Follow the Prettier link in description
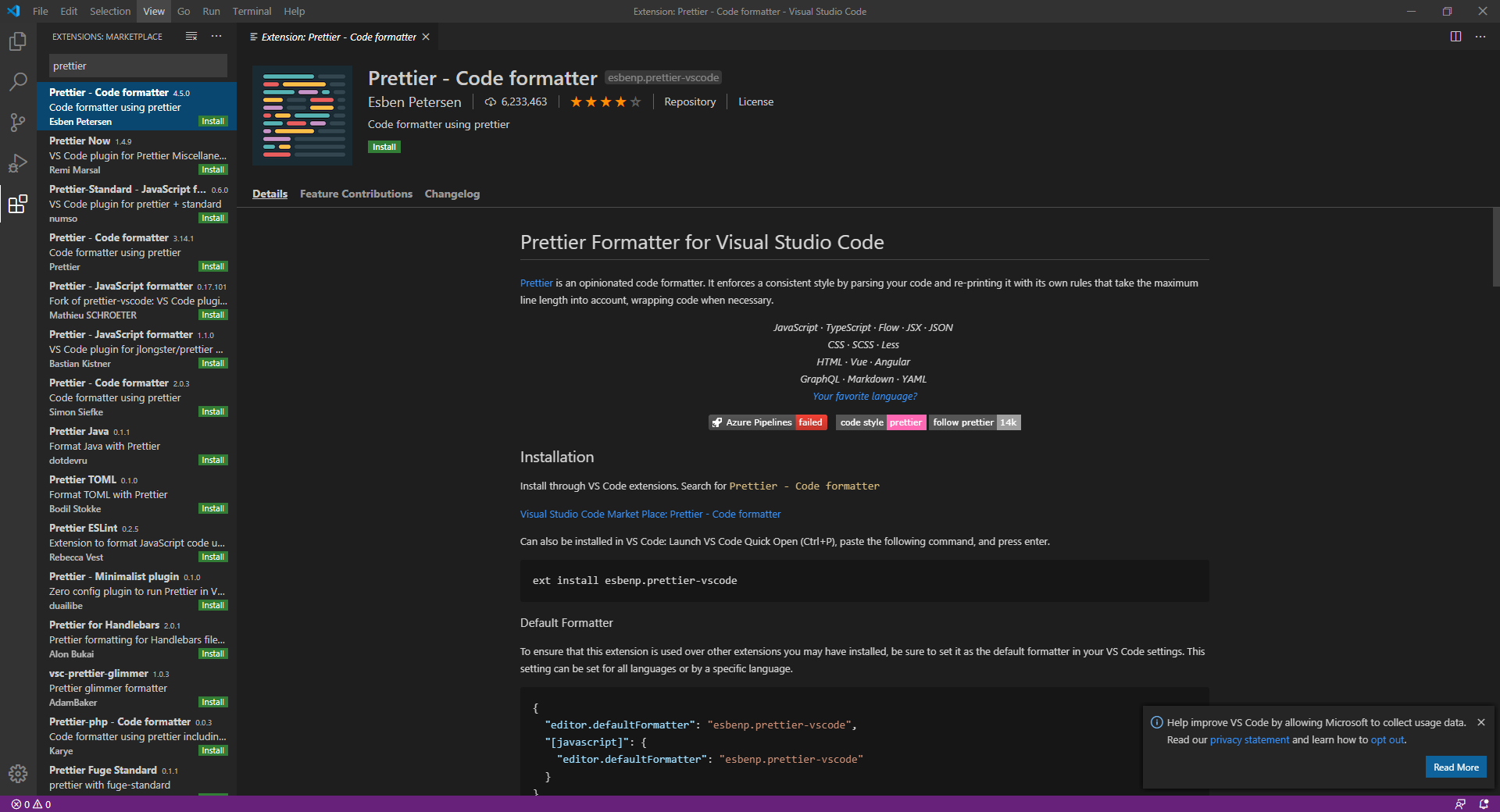This screenshot has width=1500, height=812. click(x=536, y=283)
